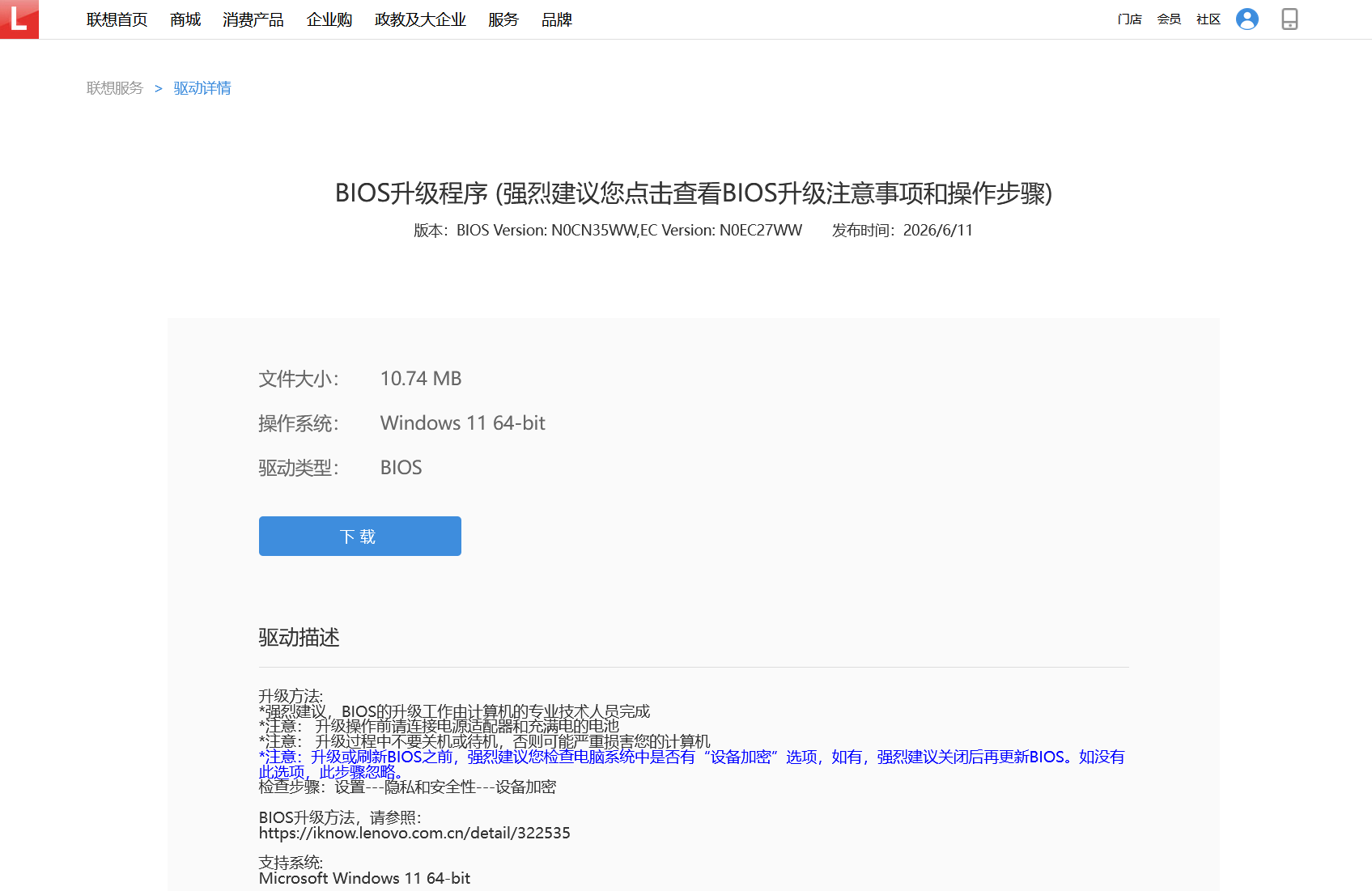Click the 检查步骤 settings path line
This screenshot has height=891, width=1372.
tap(407, 787)
